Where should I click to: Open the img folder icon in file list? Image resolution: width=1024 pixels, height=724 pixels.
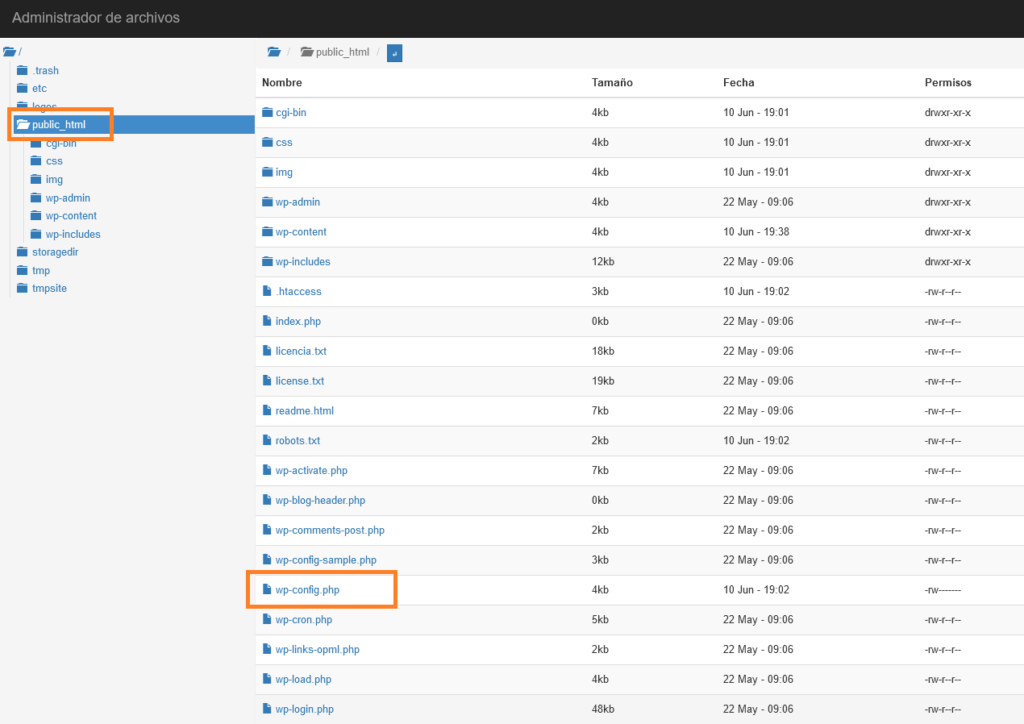click(x=265, y=172)
